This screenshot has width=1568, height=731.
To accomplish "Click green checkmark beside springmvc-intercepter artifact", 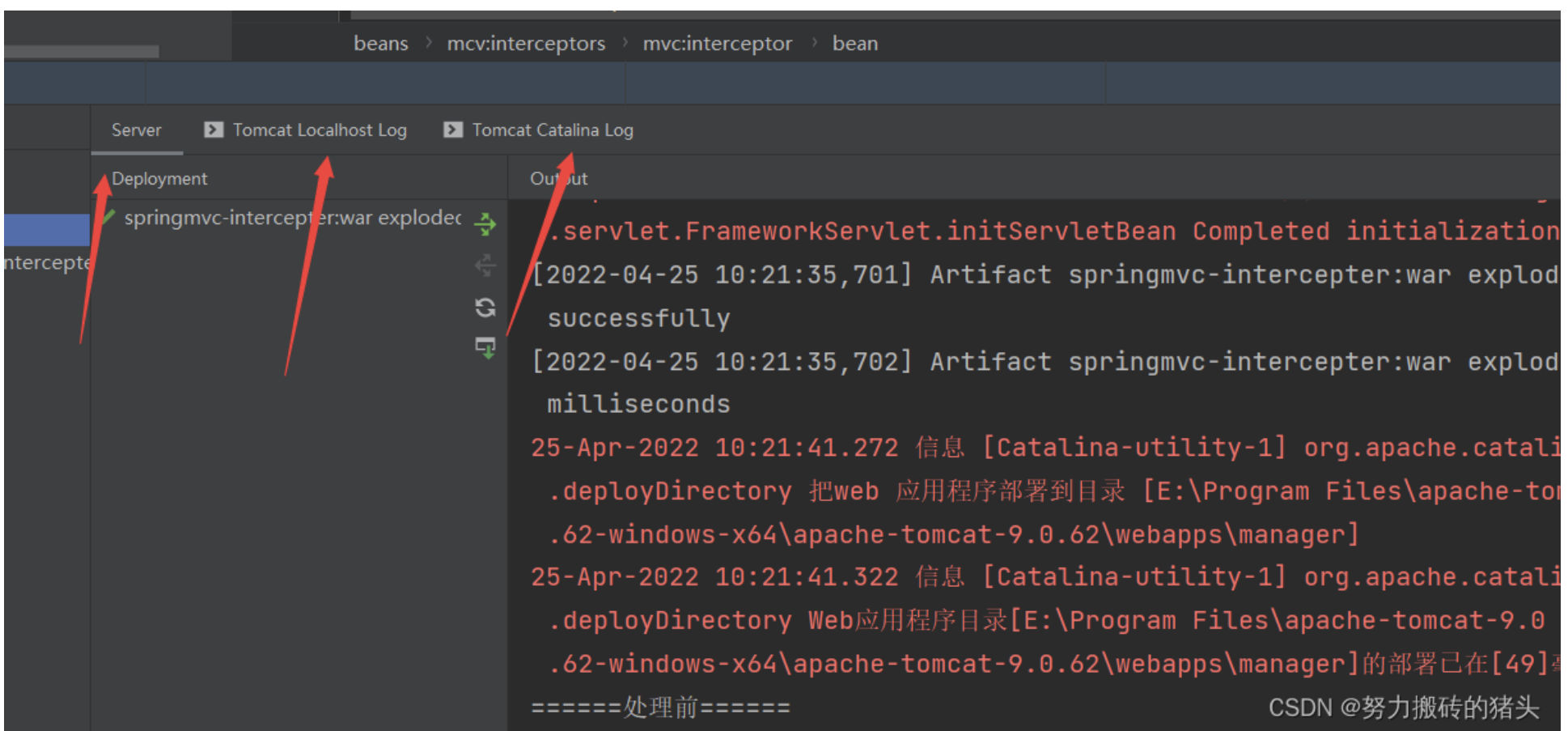I will [x=108, y=217].
